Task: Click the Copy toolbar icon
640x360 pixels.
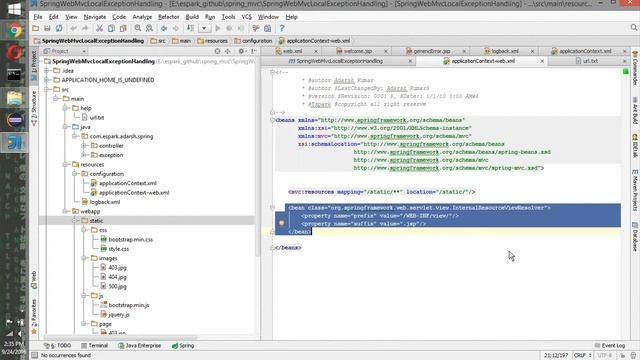Action: coord(111,28)
